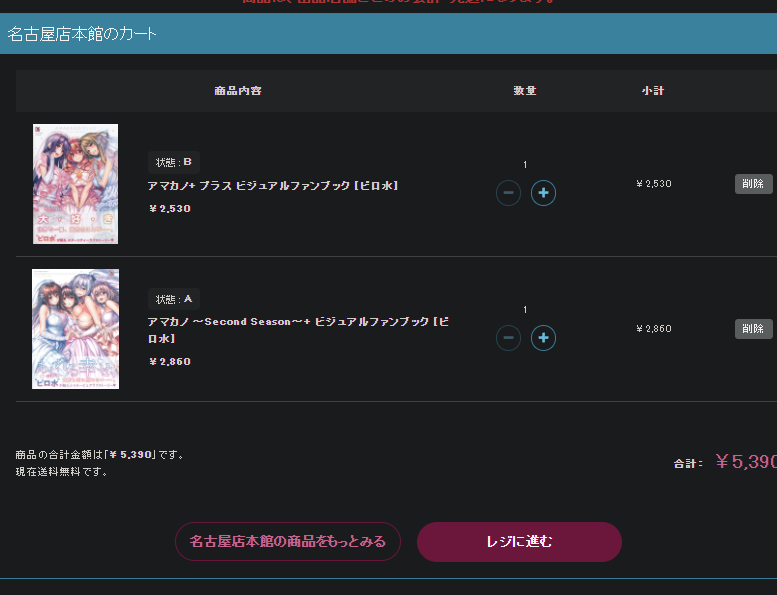Open the Second Season fanbook cover thumbnail
The image size is (777, 595).
pos(75,329)
